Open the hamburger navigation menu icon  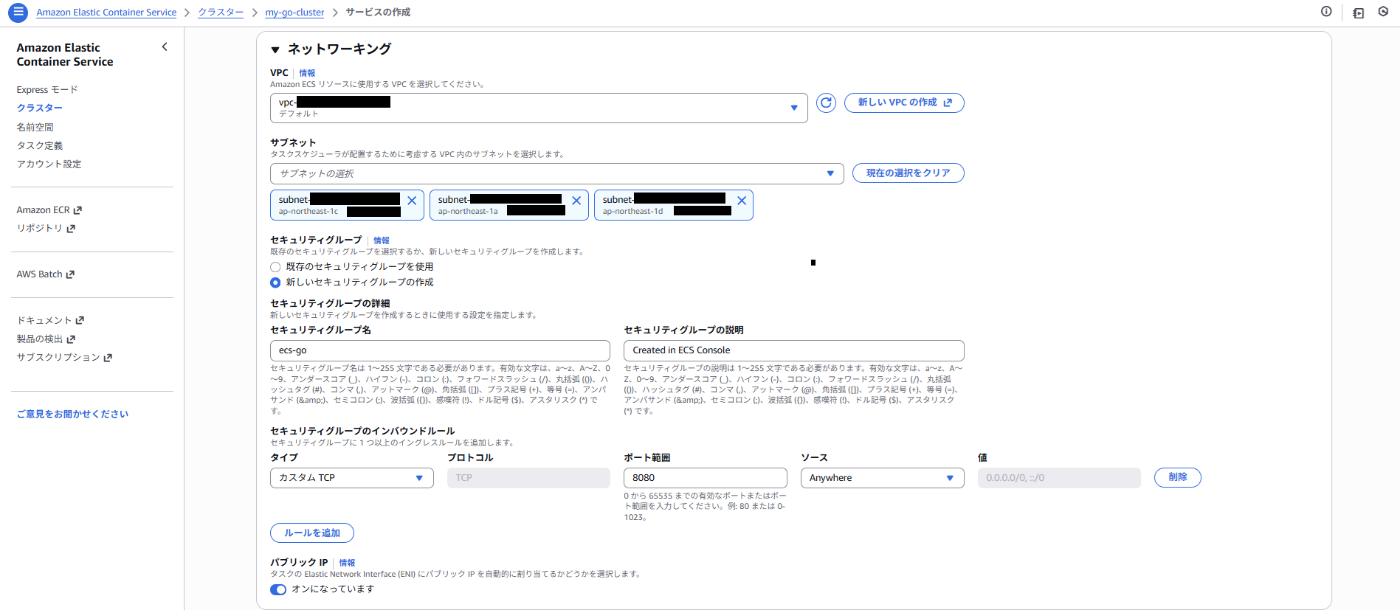tap(18, 12)
